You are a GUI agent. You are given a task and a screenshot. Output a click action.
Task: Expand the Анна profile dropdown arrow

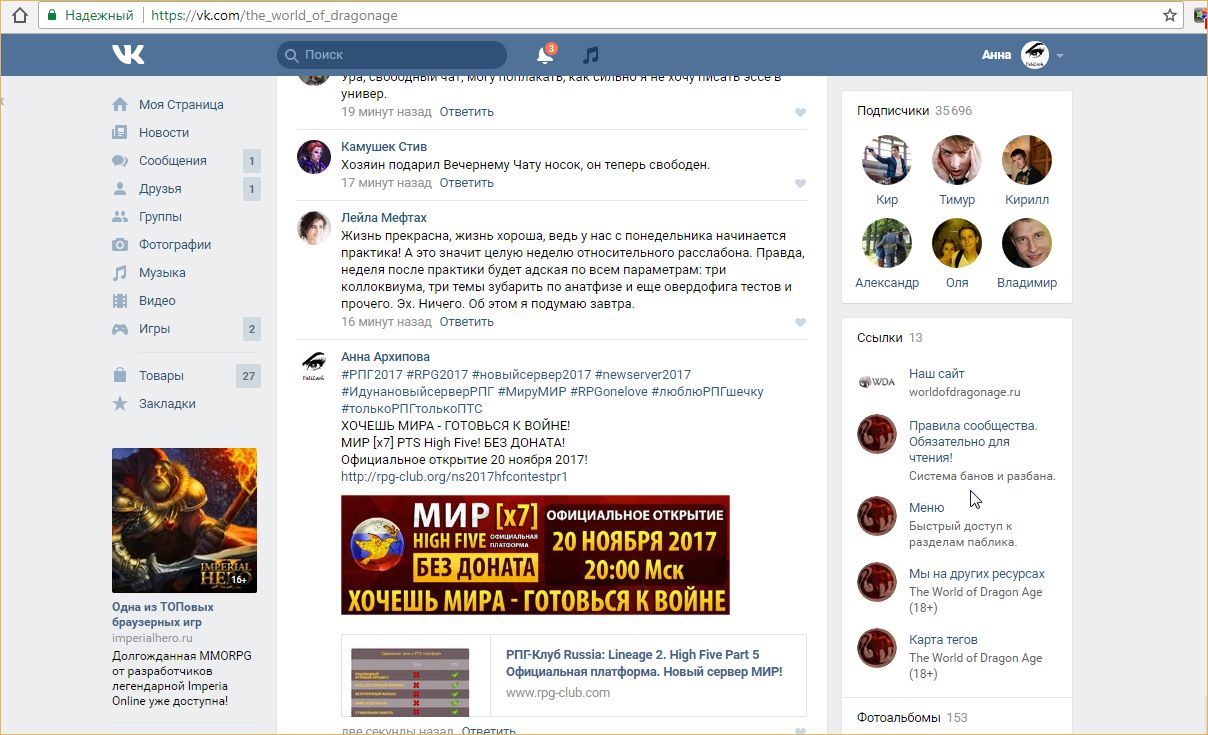(1060, 56)
